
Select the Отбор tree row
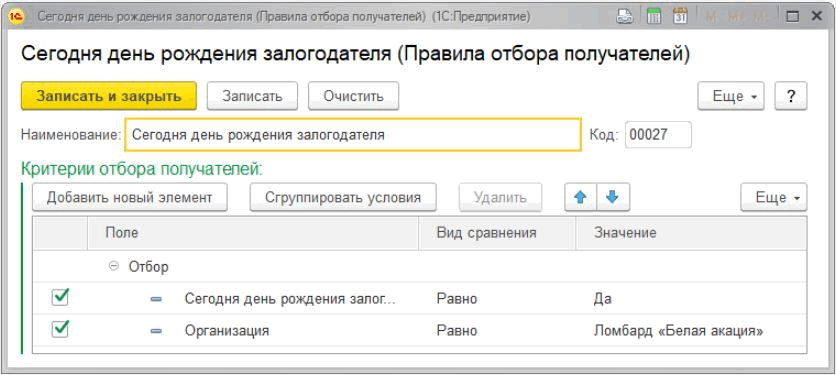click(x=419, y=267)
